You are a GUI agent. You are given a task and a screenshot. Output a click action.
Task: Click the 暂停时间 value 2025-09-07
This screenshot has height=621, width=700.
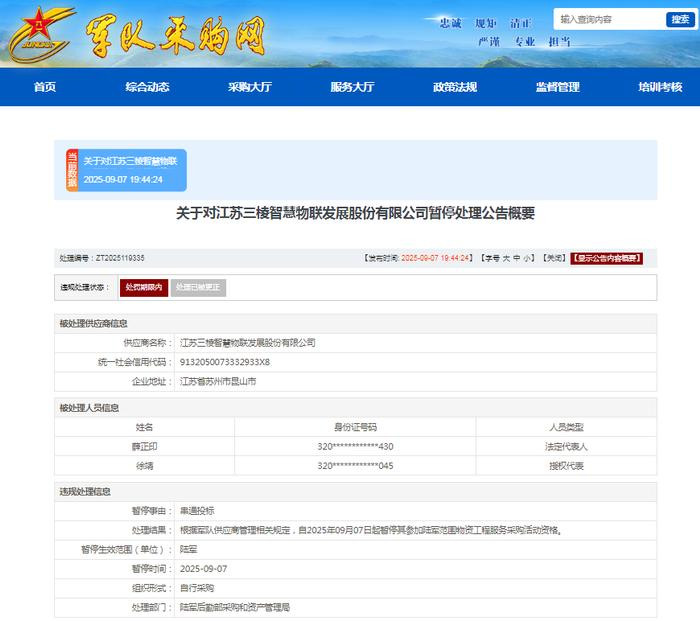(x=204, y=569)
